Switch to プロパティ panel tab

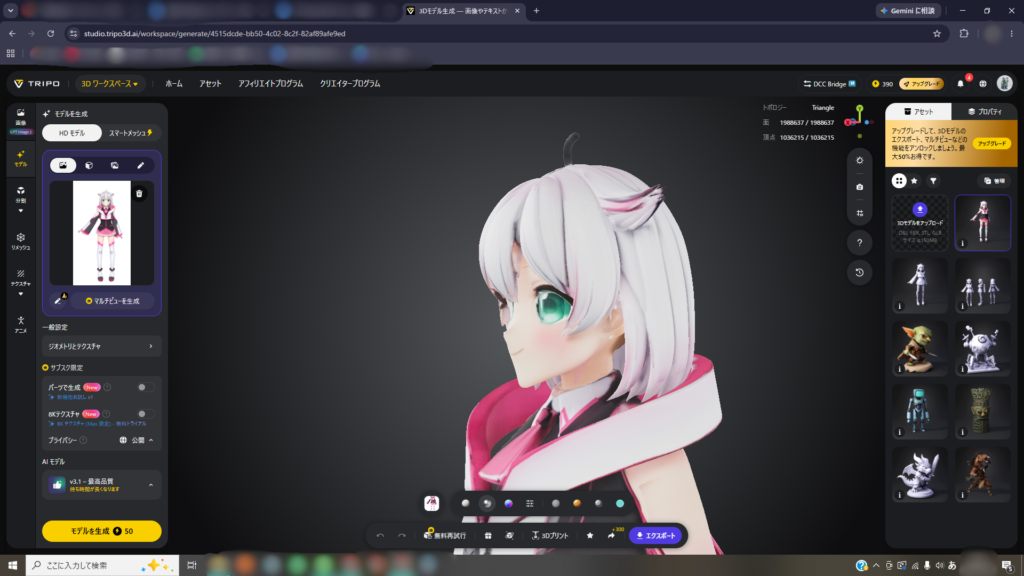[x=984, y=112]
